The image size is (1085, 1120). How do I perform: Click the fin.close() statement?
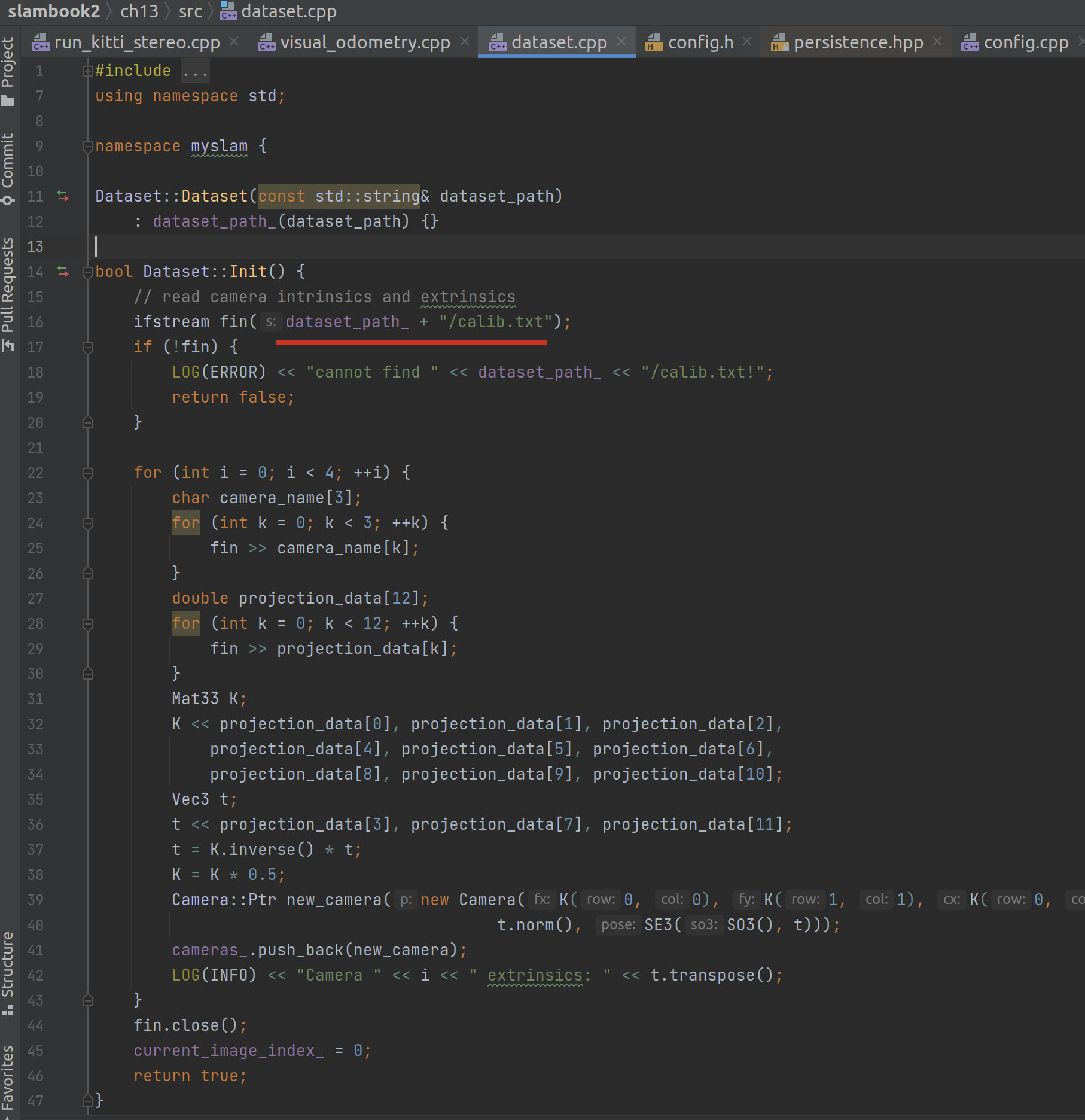pos(190,1025)
